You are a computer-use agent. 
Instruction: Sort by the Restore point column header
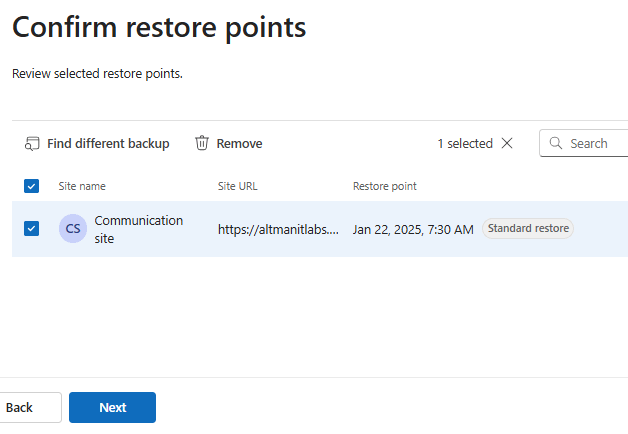(x=384, y=186)
